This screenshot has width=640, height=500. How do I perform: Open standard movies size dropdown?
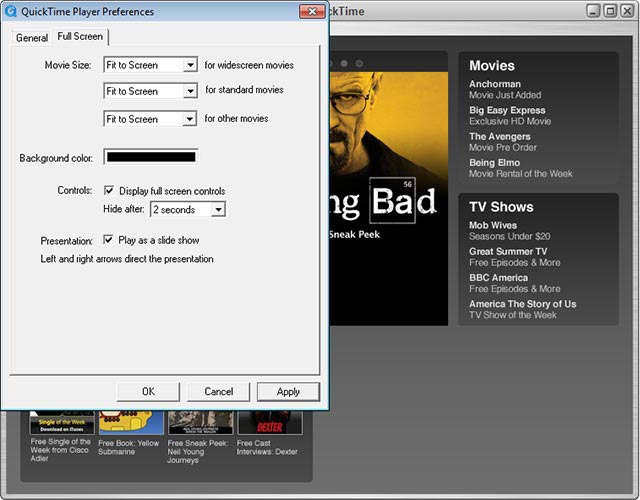[151, 91]
